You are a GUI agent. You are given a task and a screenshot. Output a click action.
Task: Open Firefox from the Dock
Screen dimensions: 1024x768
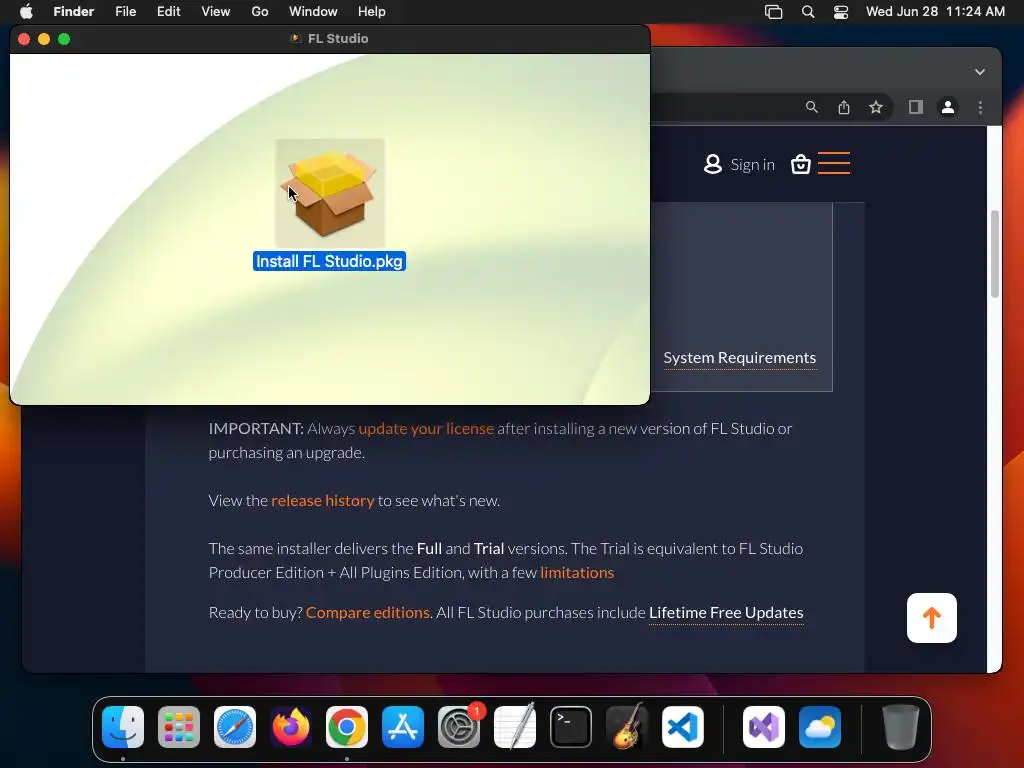291,726
